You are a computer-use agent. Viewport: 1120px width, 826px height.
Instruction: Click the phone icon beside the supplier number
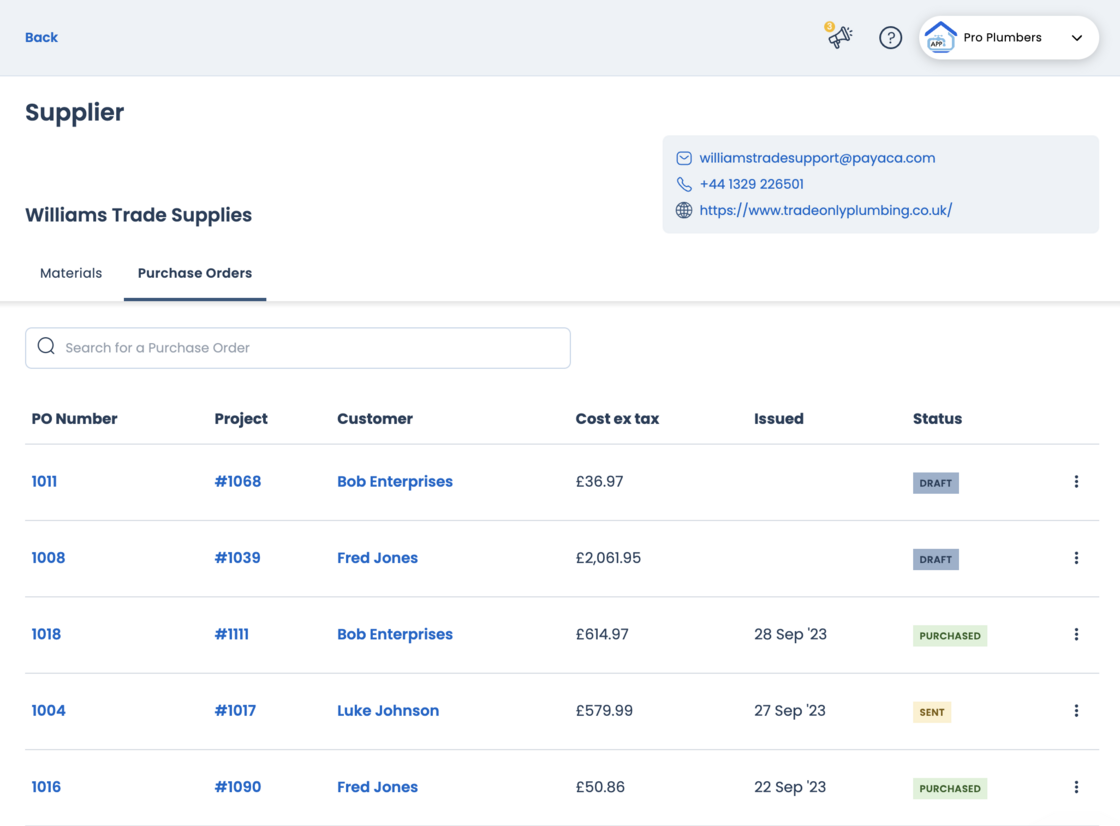684,184
